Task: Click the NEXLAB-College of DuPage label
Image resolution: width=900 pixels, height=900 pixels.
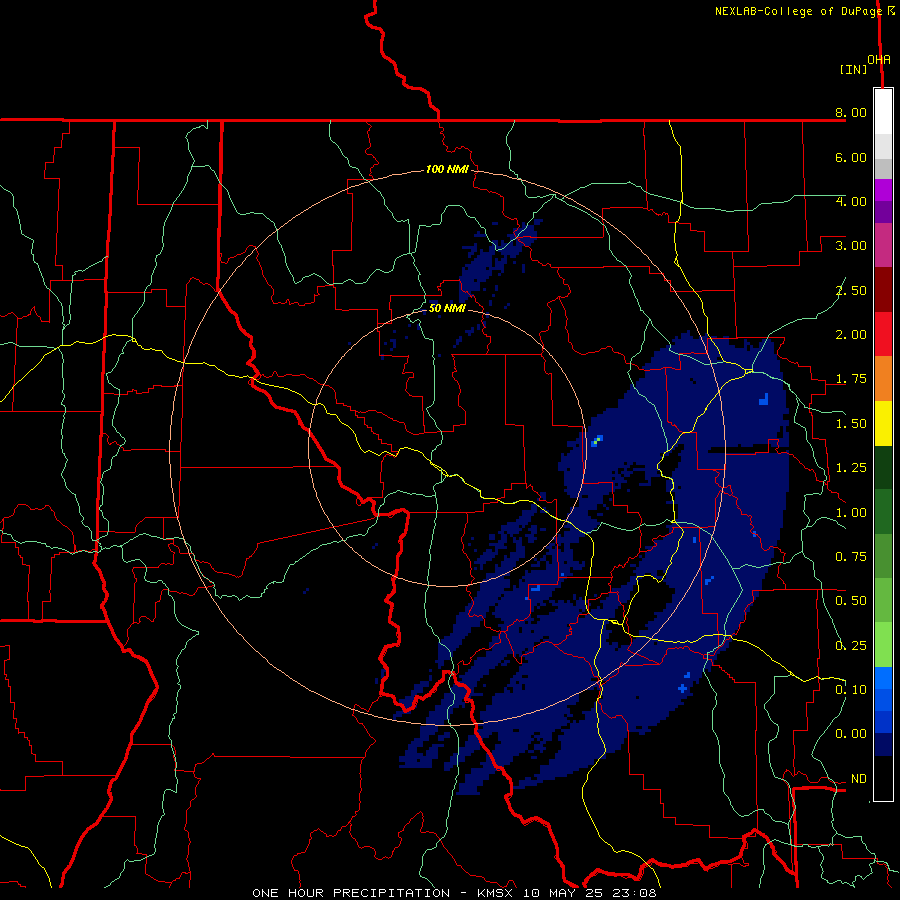Action: 798,11
